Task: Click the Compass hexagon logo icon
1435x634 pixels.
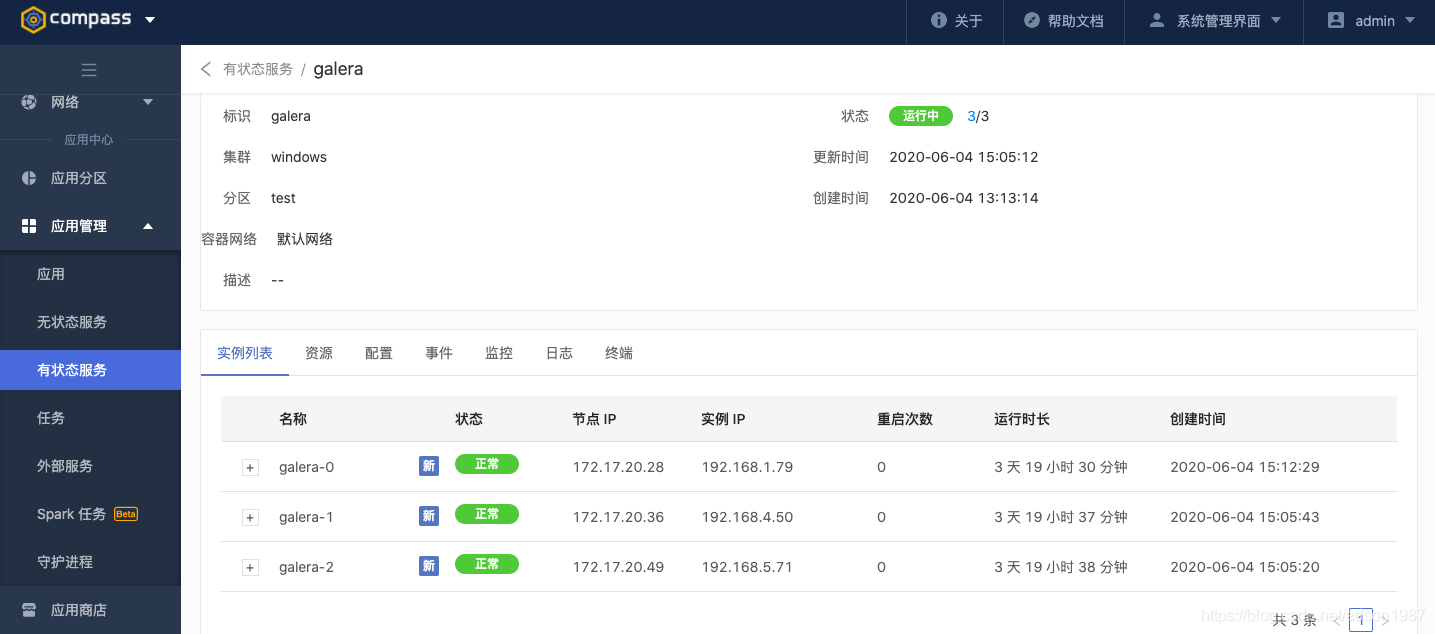Action: pos(33,20)
